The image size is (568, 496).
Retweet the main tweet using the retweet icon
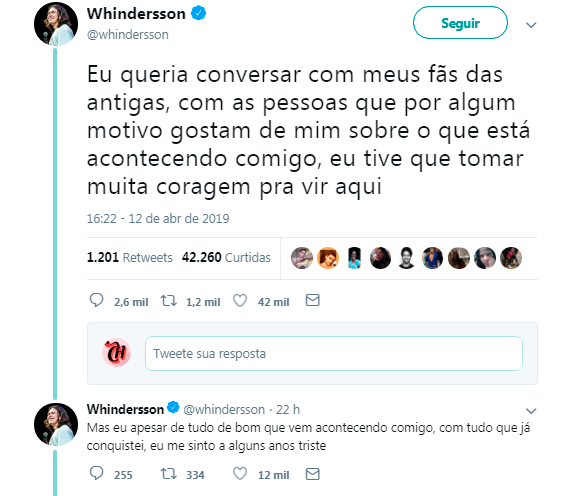click(x=169, y=301)
